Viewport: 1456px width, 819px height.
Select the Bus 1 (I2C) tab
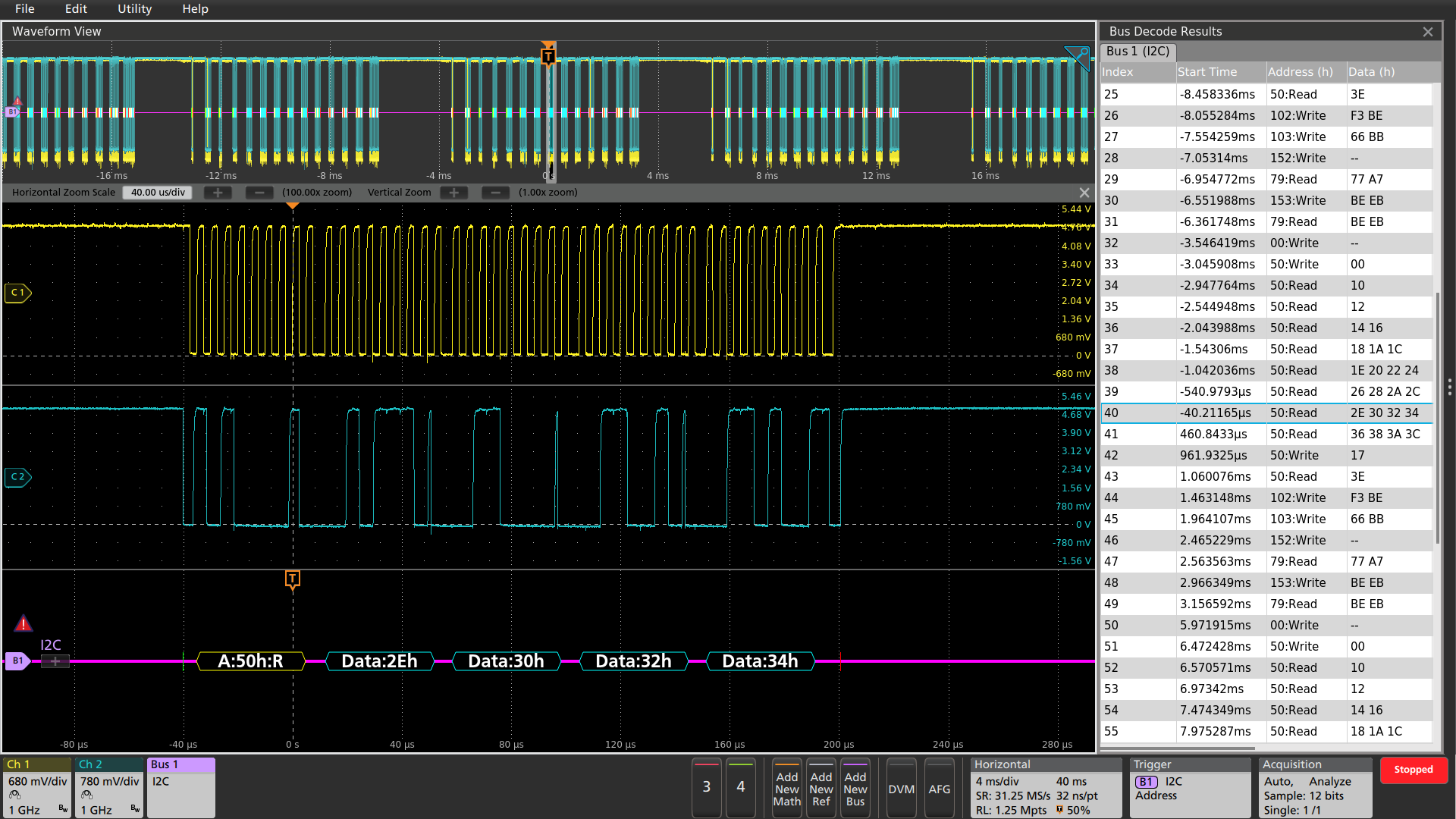[1137, 52]
